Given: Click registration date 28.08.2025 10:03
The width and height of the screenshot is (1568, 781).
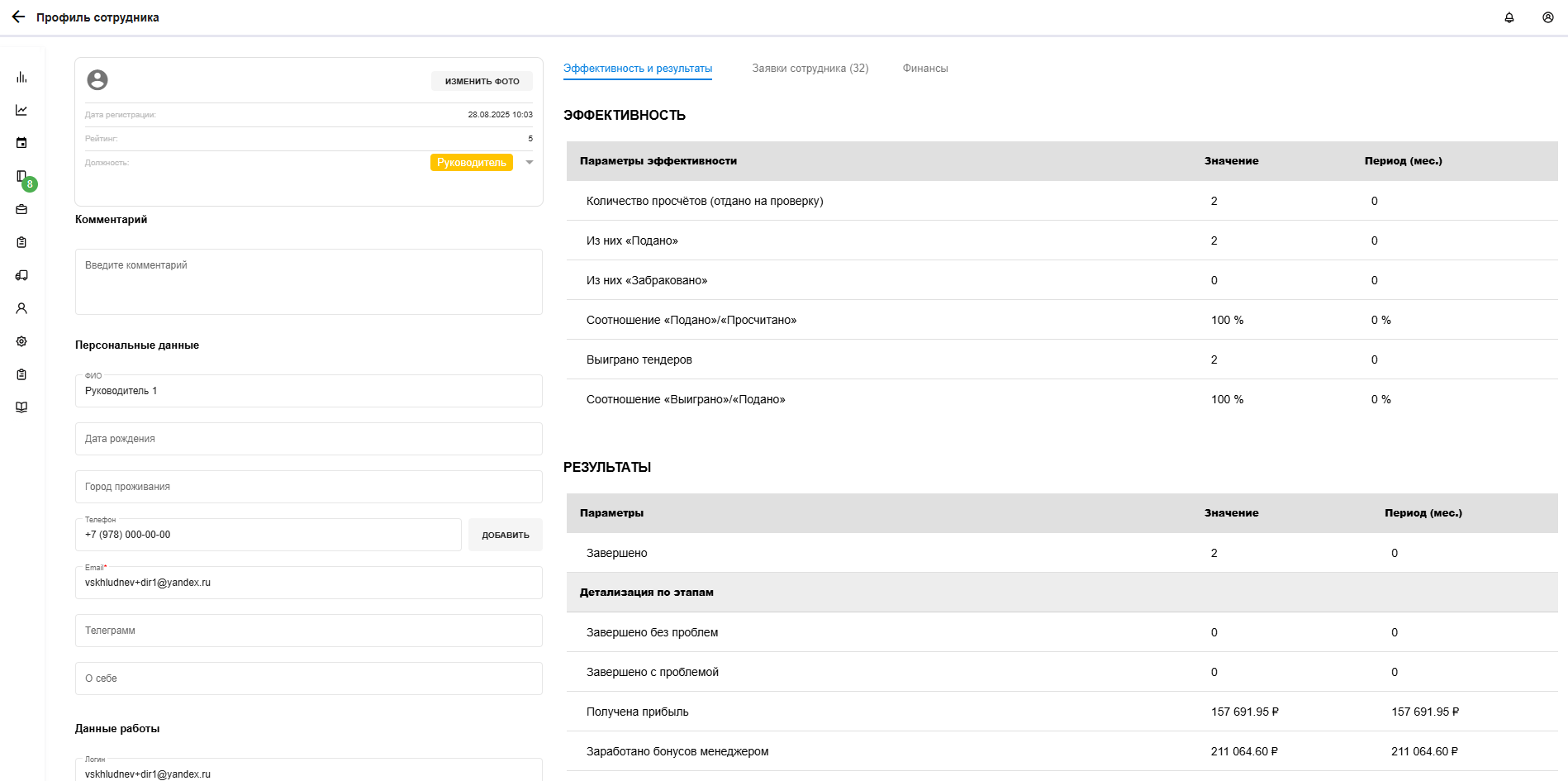Looking at the screenshot, I should click(500, 115).
